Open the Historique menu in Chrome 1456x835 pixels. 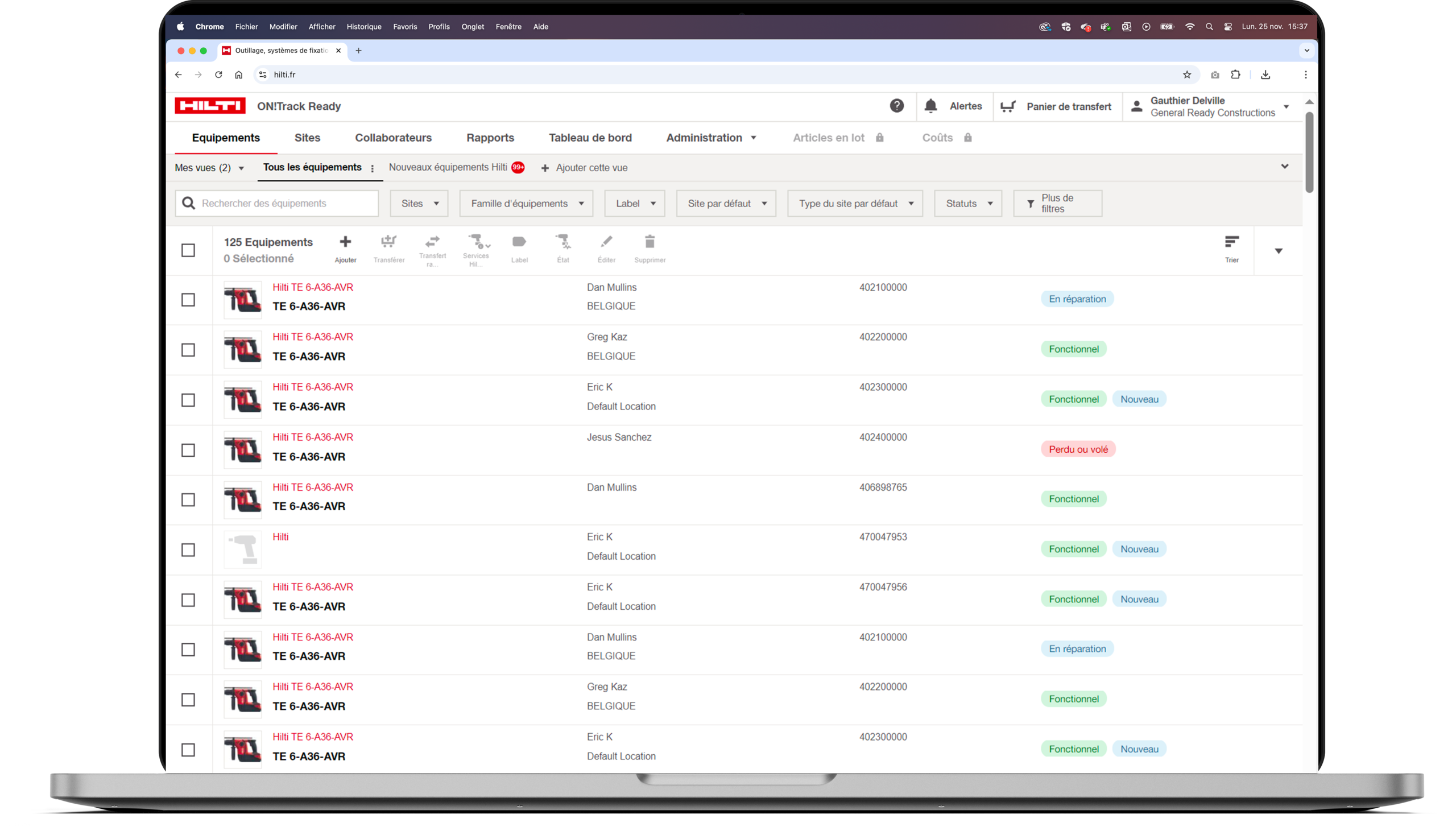pyautogui.click(x=363, y=27)
